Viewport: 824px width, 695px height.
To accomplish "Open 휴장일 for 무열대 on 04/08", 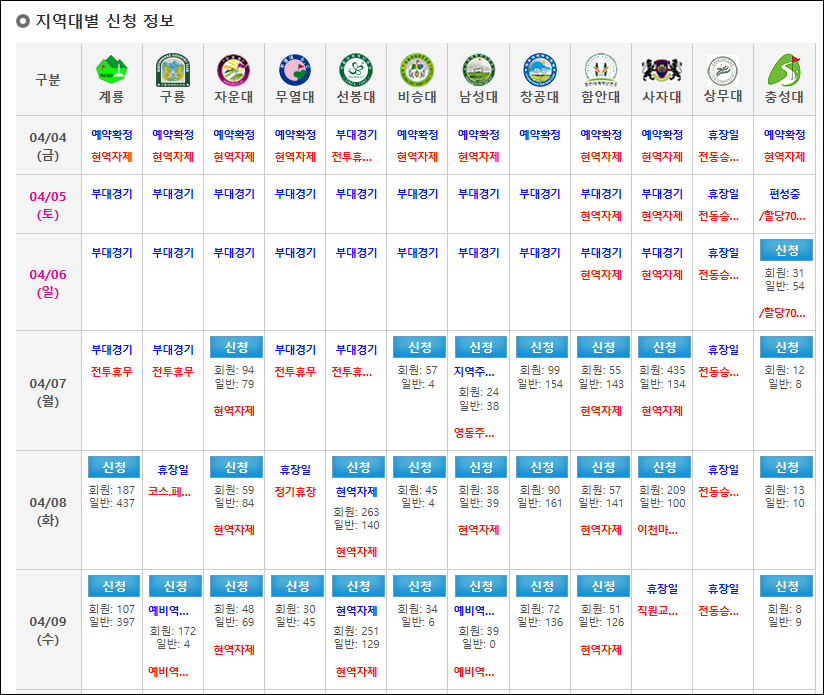I will coord(295,469).
